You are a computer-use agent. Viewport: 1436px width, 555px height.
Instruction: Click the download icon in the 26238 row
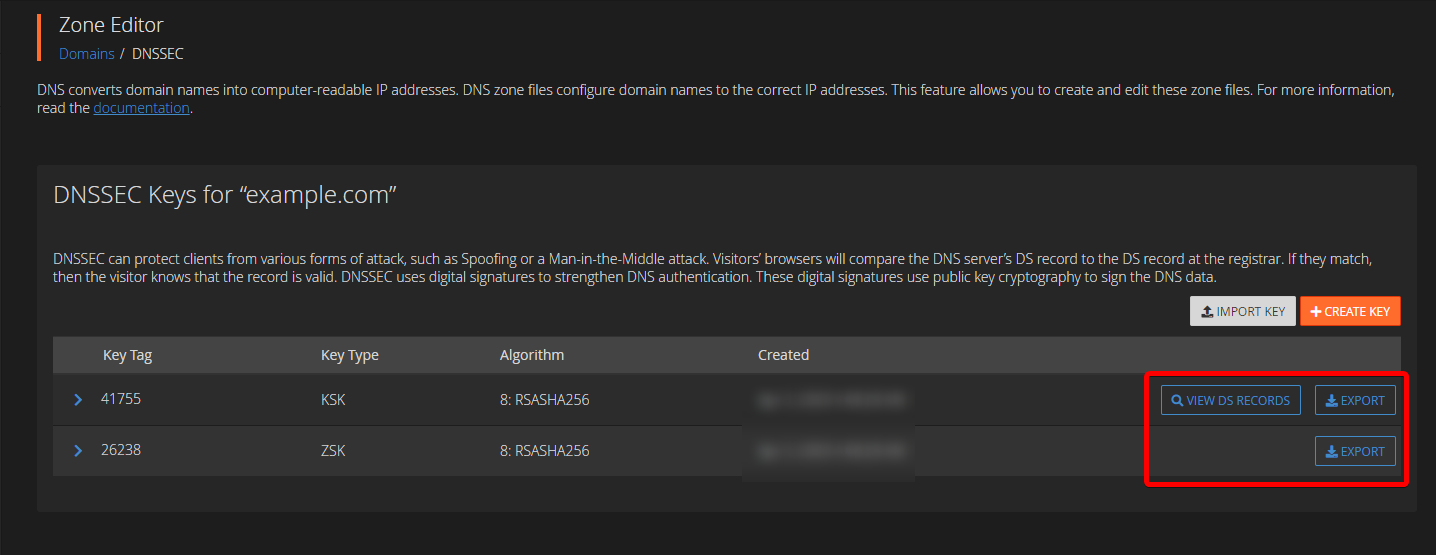[x=1331, y=452]
